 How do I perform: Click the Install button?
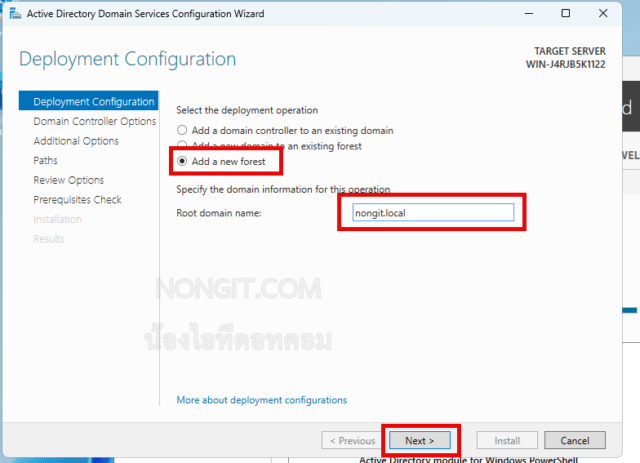click(x=507, y=441)
